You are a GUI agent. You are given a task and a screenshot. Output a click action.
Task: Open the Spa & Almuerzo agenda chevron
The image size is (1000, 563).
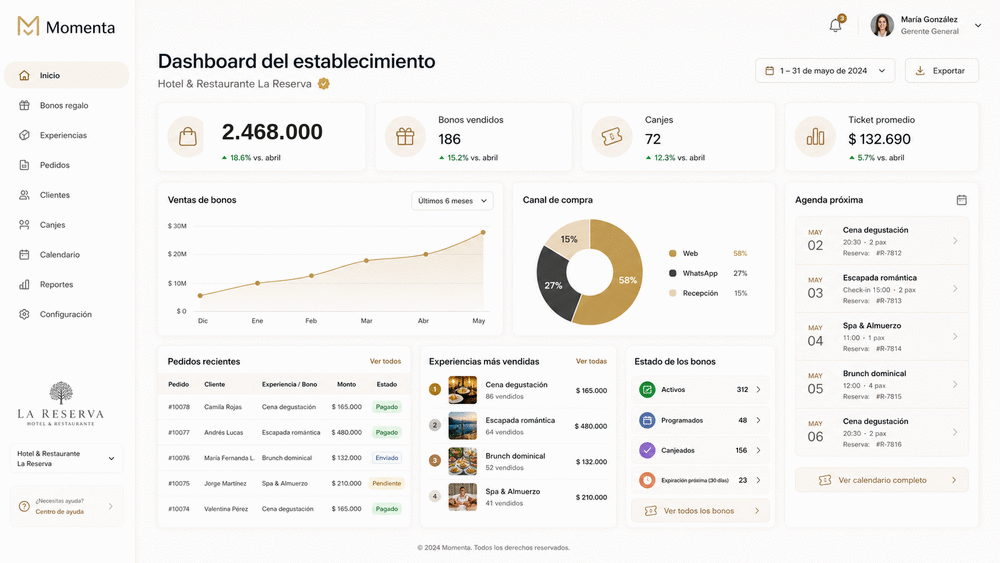point(955,337)
